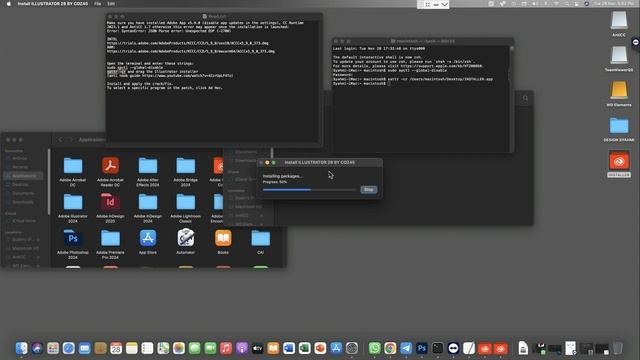Viewport: 640px width, 360px height.
Task: Open Safari from the Dock
Action: coord(69,348)
